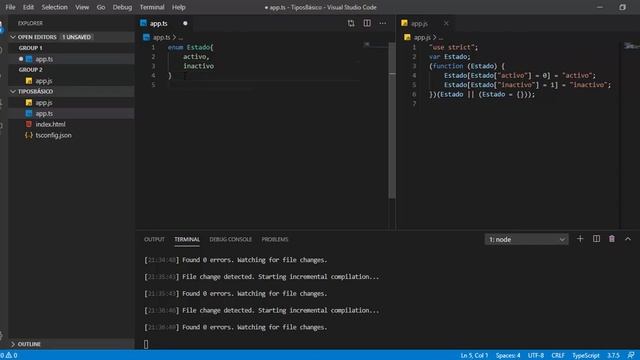640x360 pixels.
Task: Open the Edit menu
Action: click(x=28, y=7)
